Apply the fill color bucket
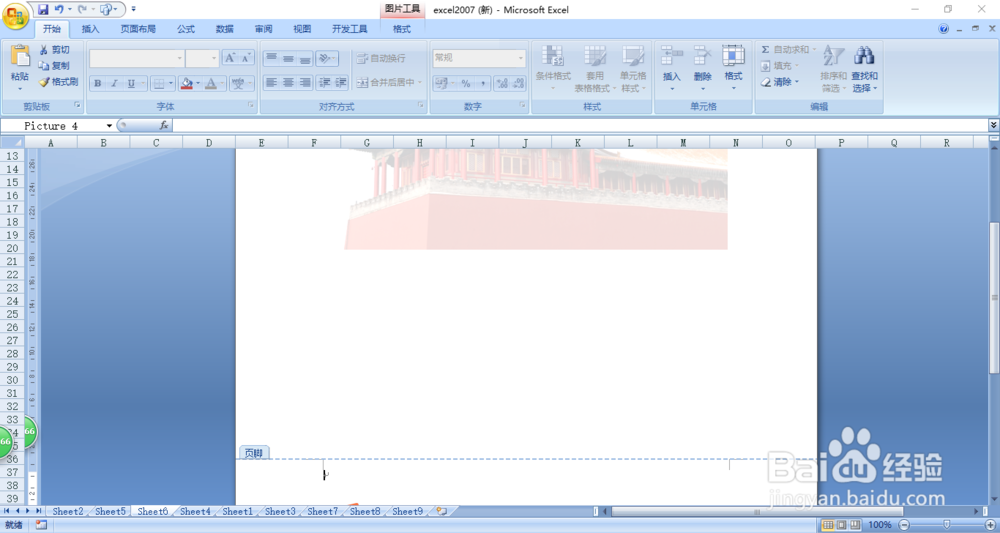1000x533 pixels. pyautogui.click(x=187, y=84)
